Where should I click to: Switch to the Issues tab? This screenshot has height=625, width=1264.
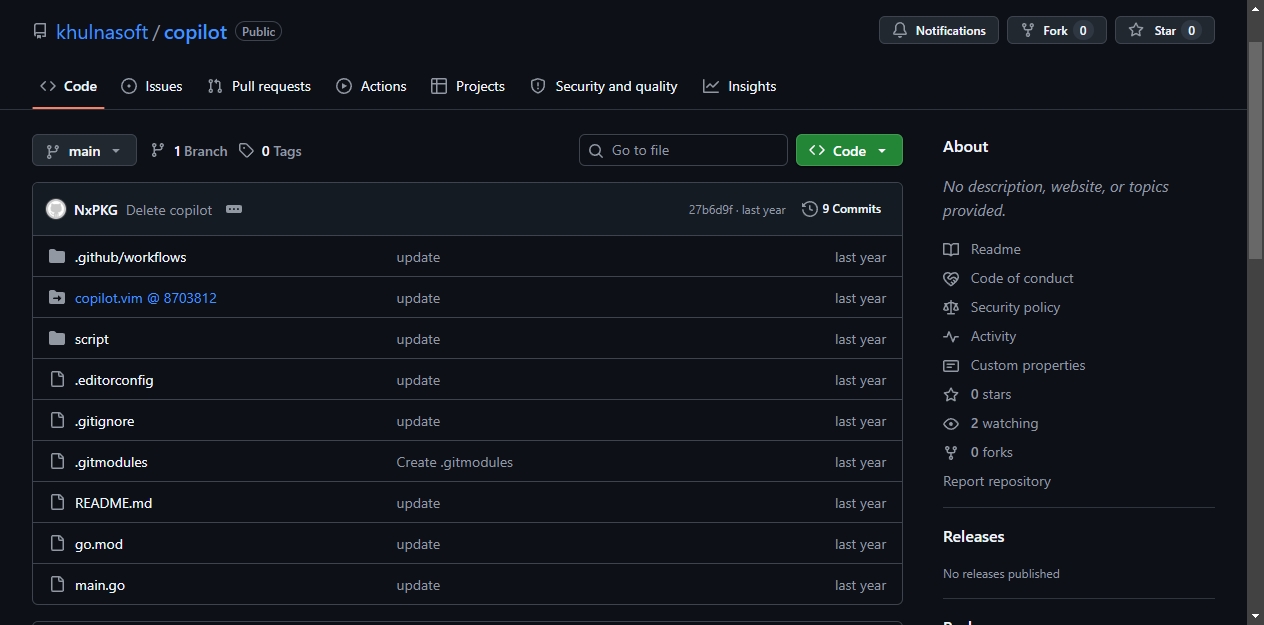point(152,87)
